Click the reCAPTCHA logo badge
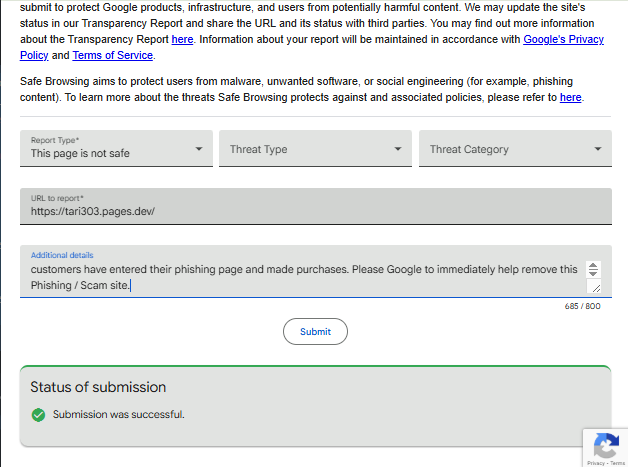The height and width of the screenshot is (467, 628). (x=605, y=444)
